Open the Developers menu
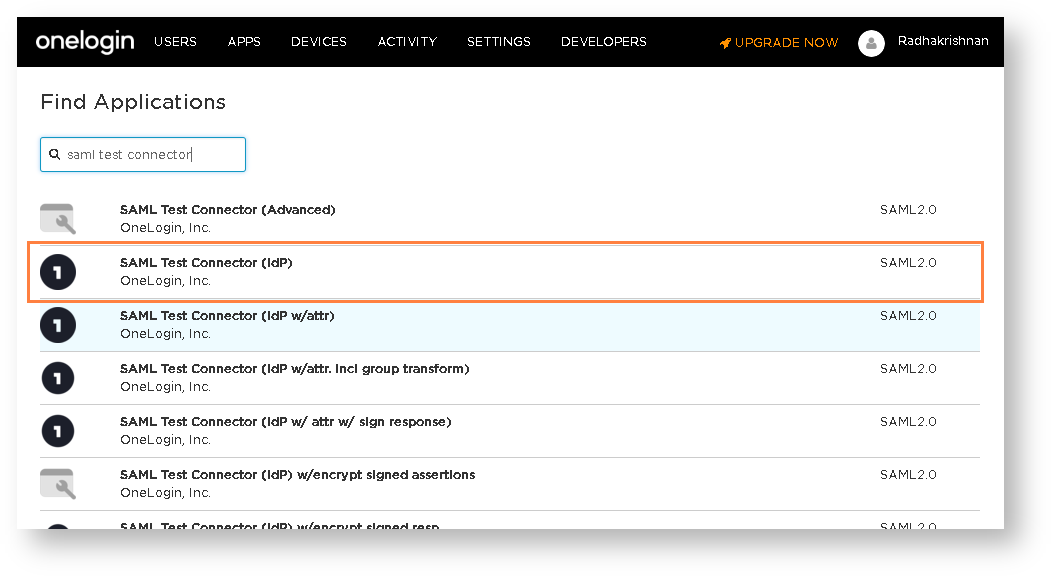Image resolution: width=1052 pixels, height=577 pixels. pos(604,42)
